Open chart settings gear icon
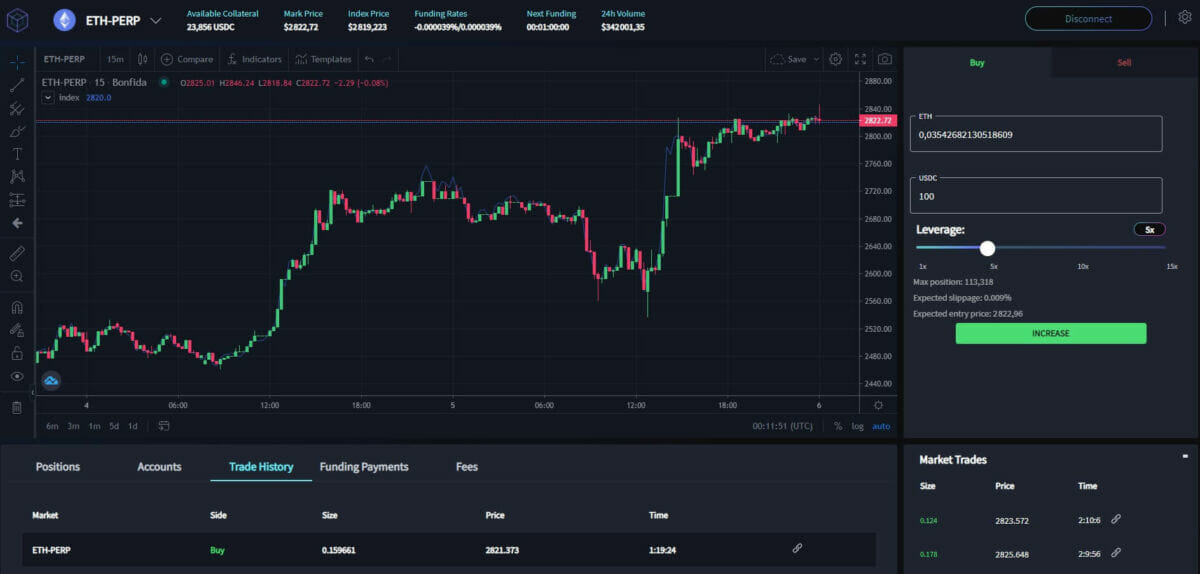 tap(836, 59)
